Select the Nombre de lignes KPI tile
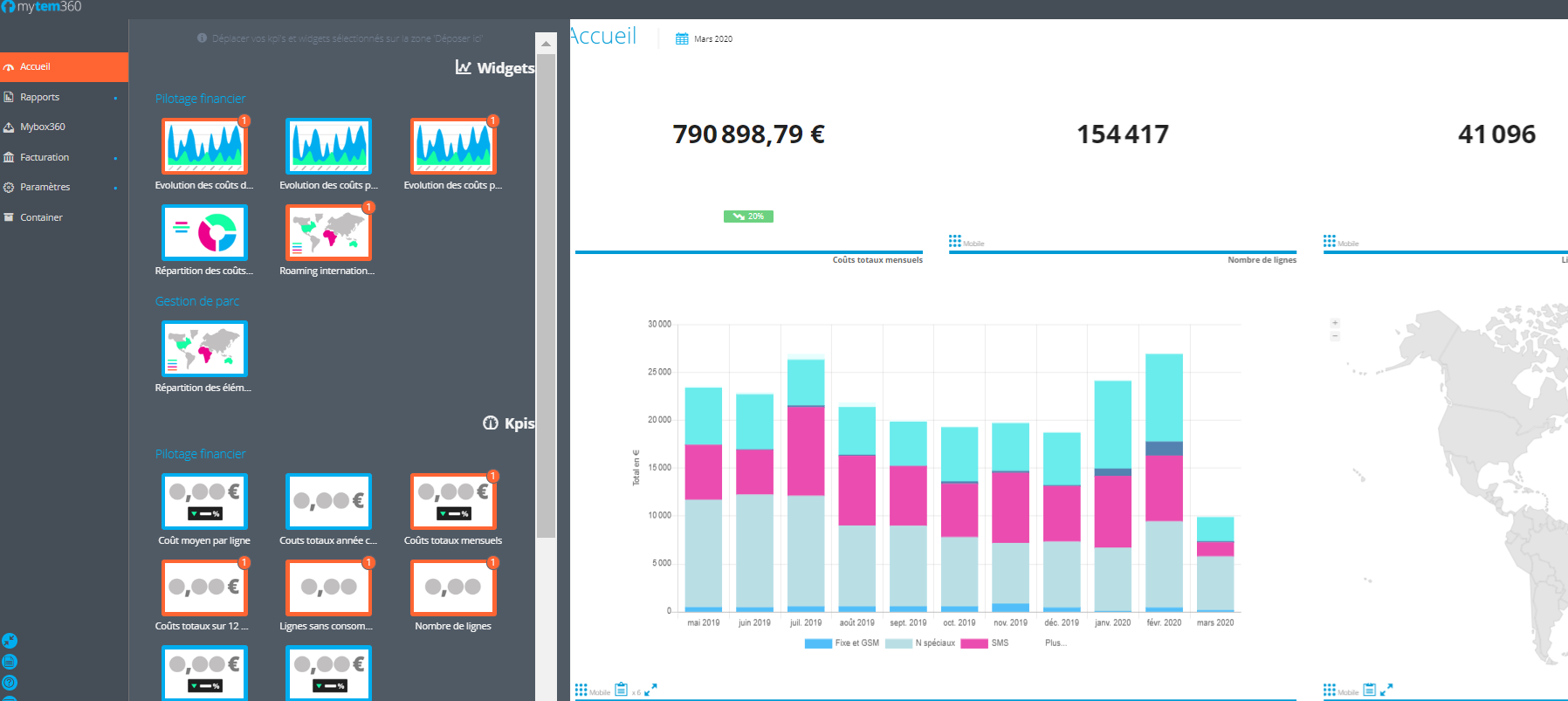The image size is (1568, 701). coord(453,588)
